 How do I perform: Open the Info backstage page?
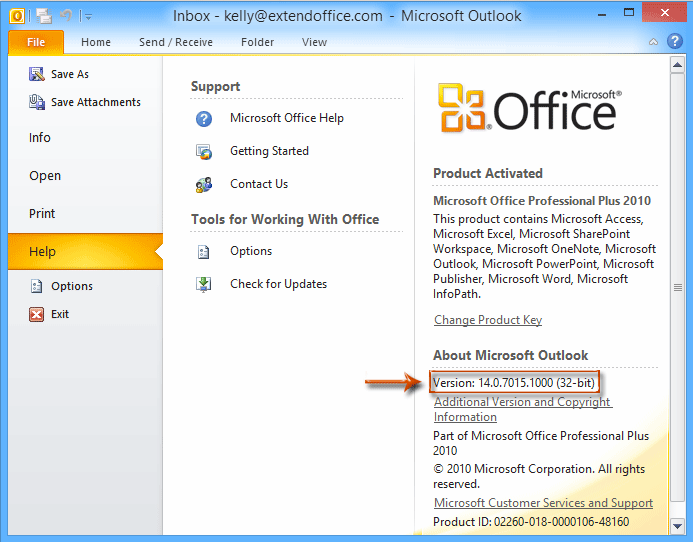pyautogui.click(x=40, y=137)
